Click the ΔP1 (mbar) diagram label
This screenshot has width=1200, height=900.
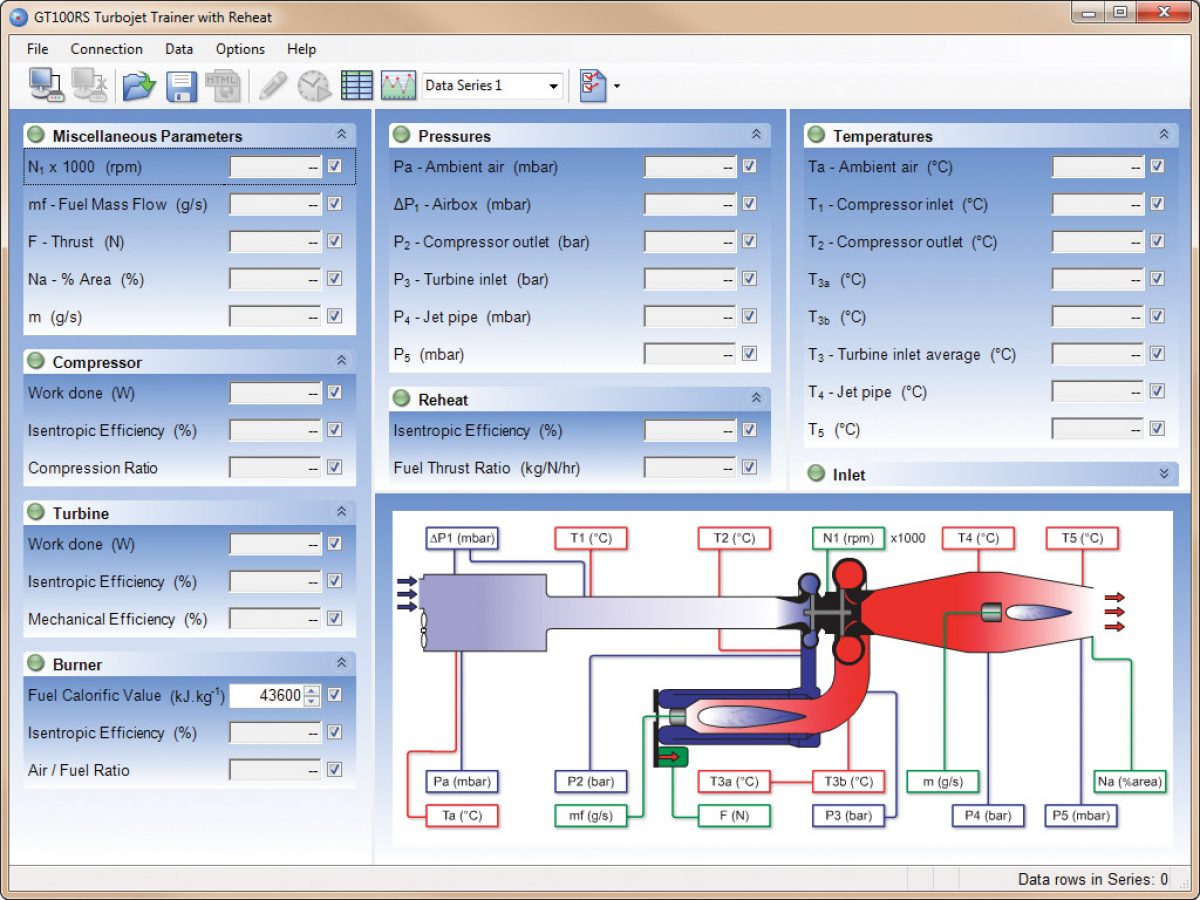click(461, 538)
